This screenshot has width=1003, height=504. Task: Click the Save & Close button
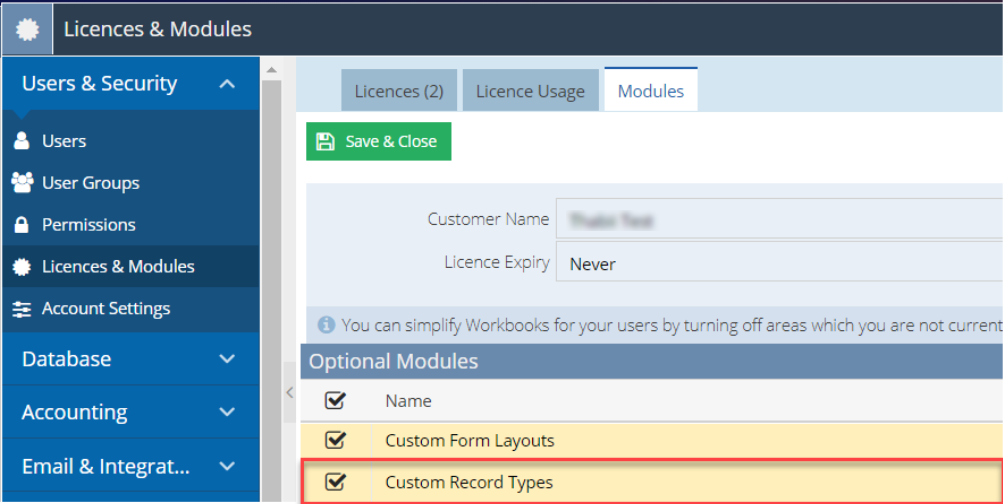pyautogui.click(x=379, y=141)
